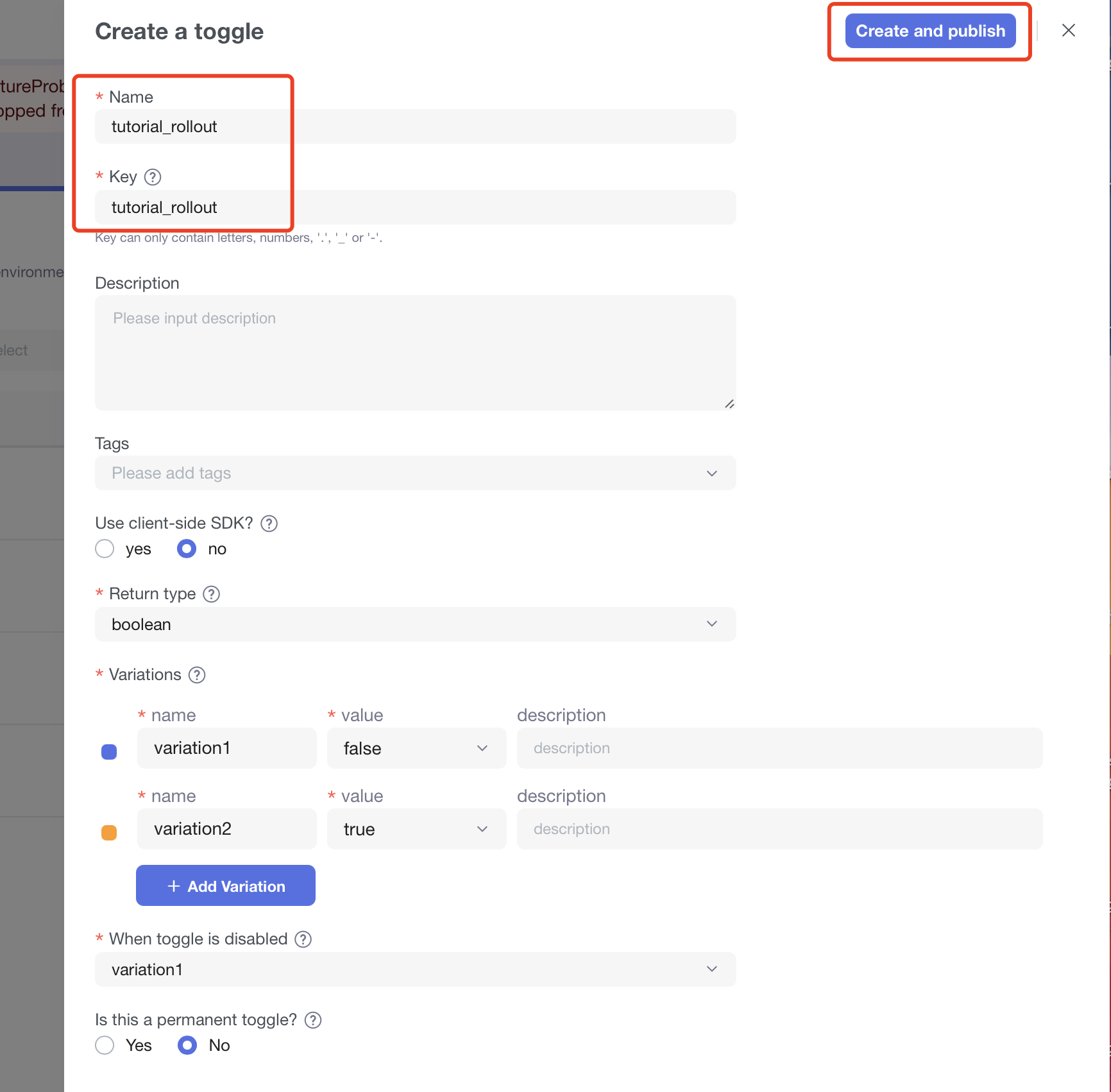Open variation2 value dropdown showing true

pyautogui.click(x=416, y=830)
